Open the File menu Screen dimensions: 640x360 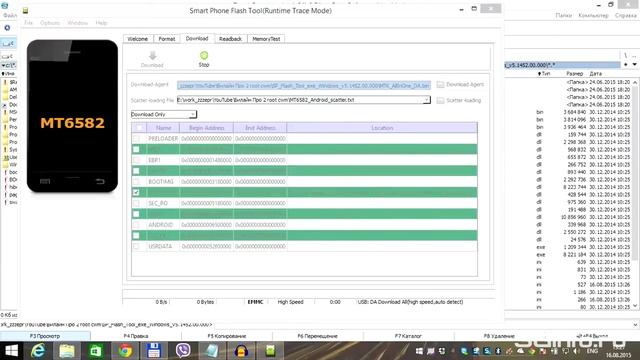click(x=28, y=23)
